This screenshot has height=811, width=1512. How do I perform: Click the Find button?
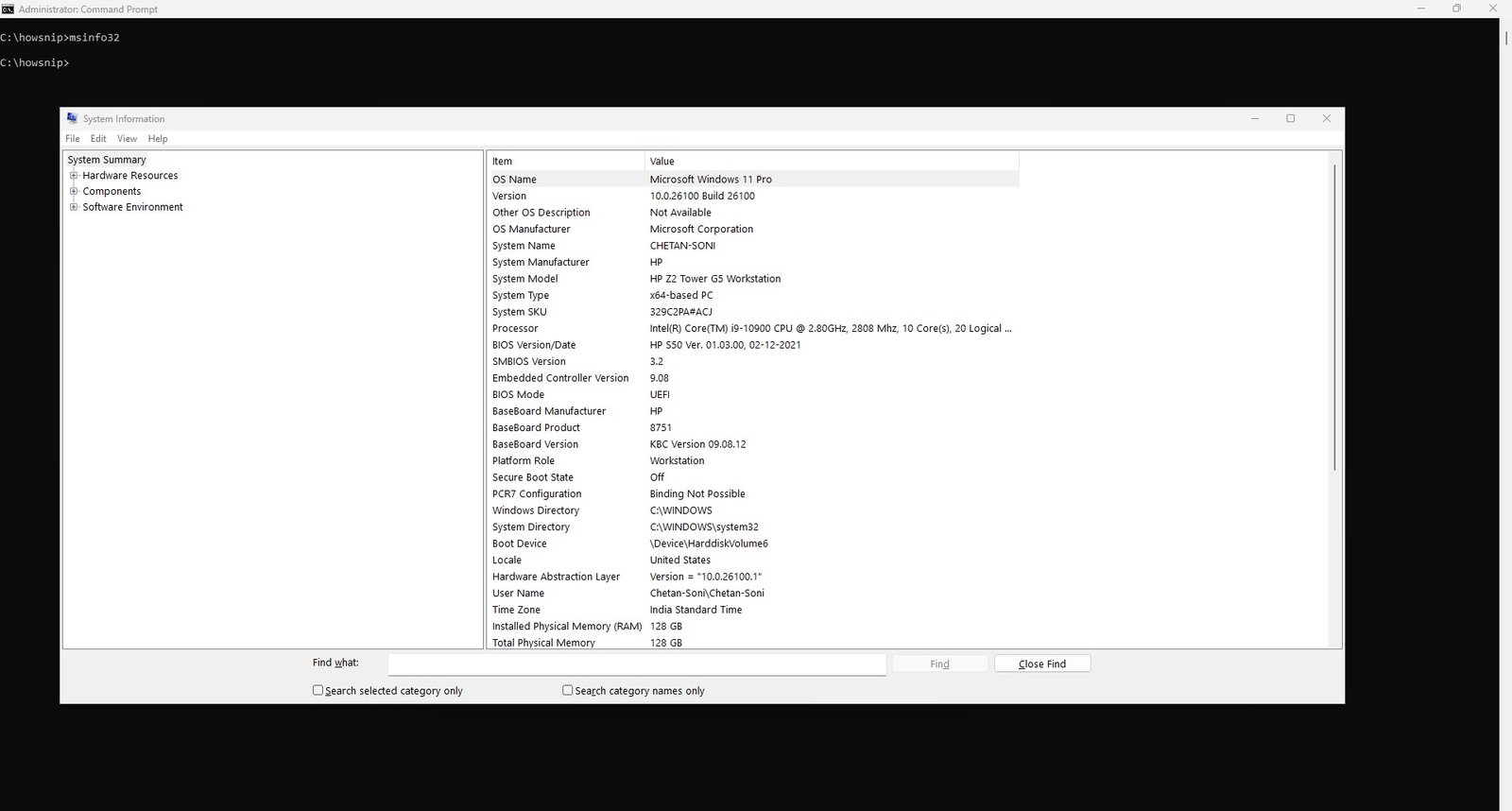click(939, 664)
